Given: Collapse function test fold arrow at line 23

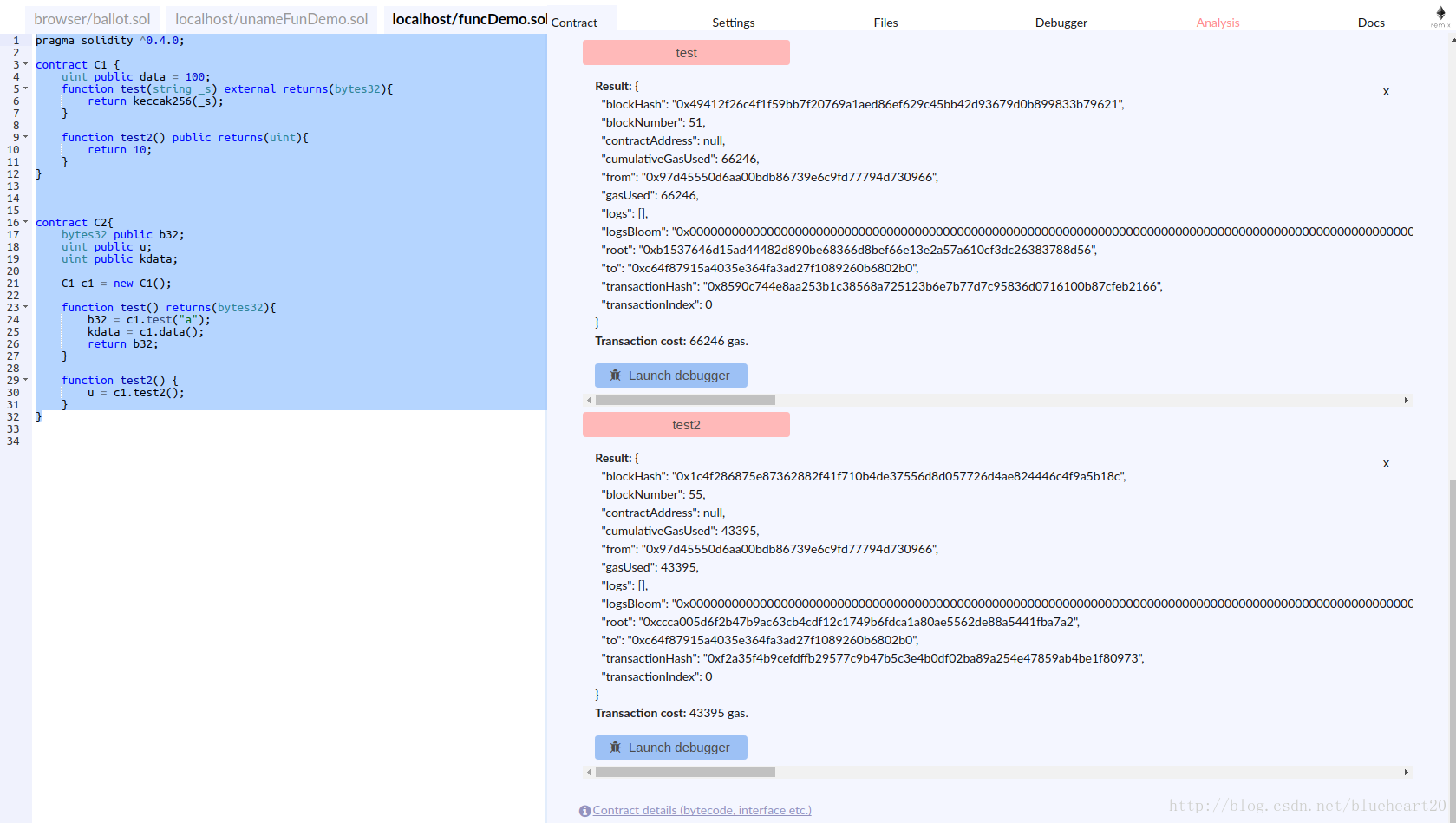Looking at the screenshot, I should click(x=25, y=307).
